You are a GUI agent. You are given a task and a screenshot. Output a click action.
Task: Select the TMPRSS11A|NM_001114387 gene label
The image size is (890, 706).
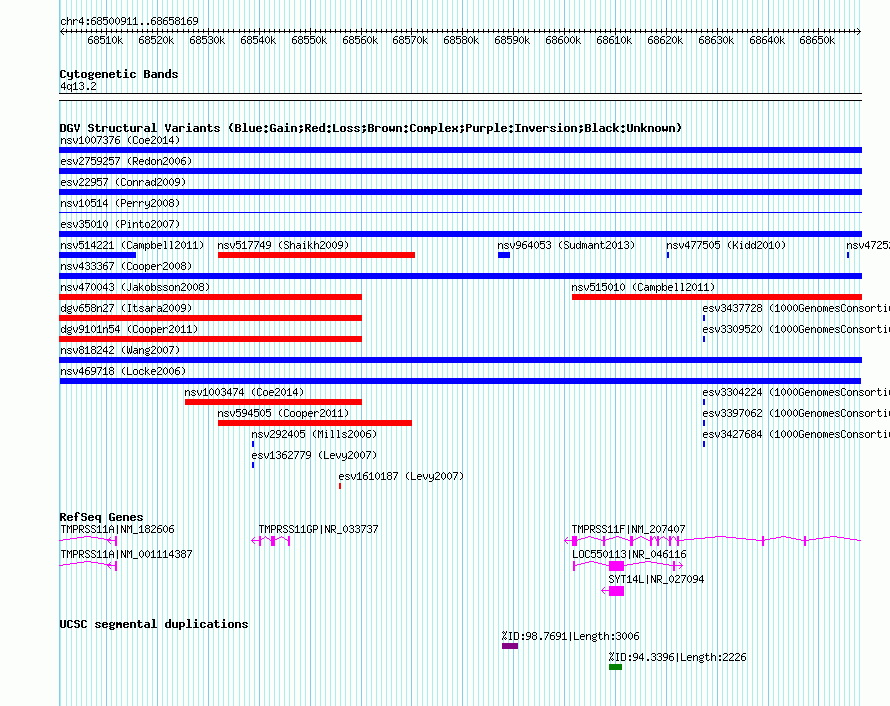(x=126, y=554)
